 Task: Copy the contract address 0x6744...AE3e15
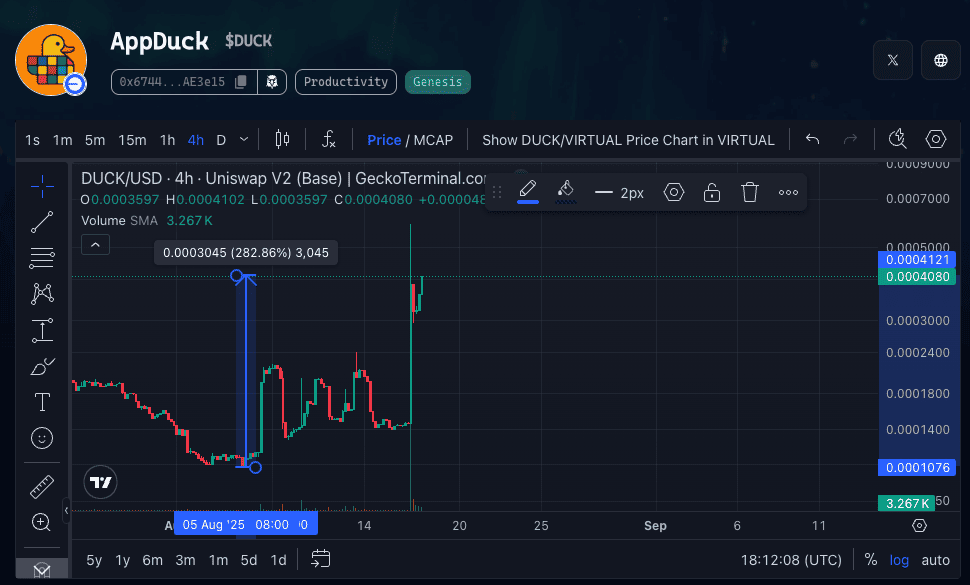click(240, 82)
